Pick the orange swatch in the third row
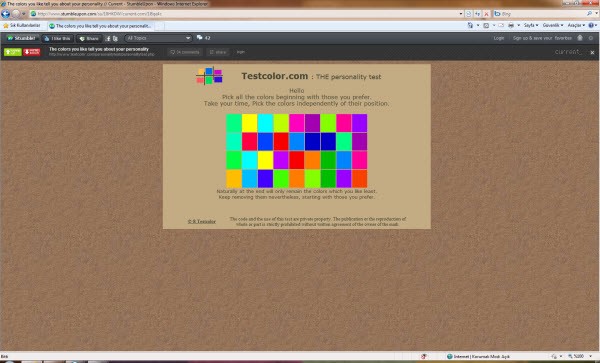 click(312, 160)
